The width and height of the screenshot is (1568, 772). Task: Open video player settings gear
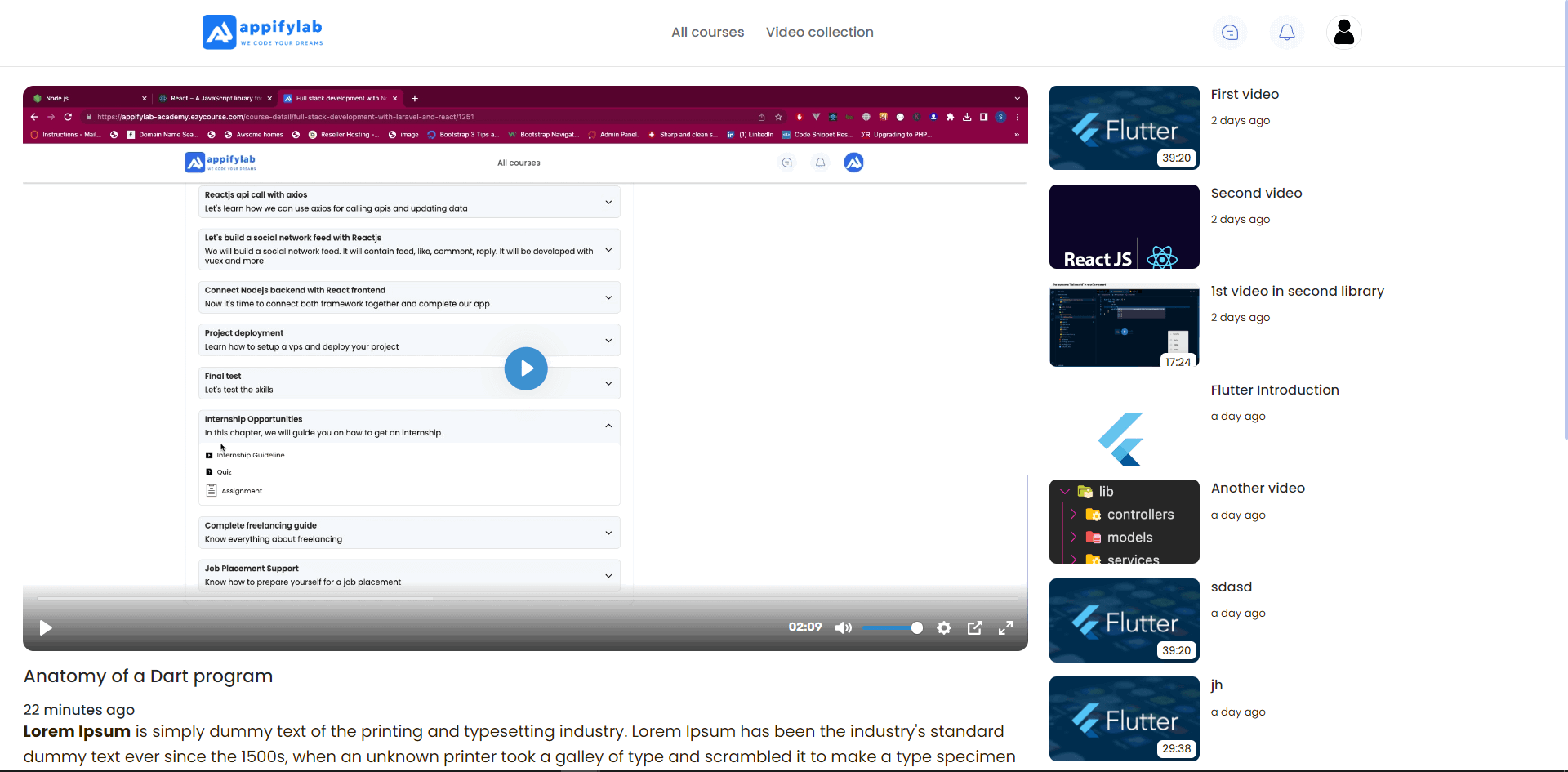point(944,627)
